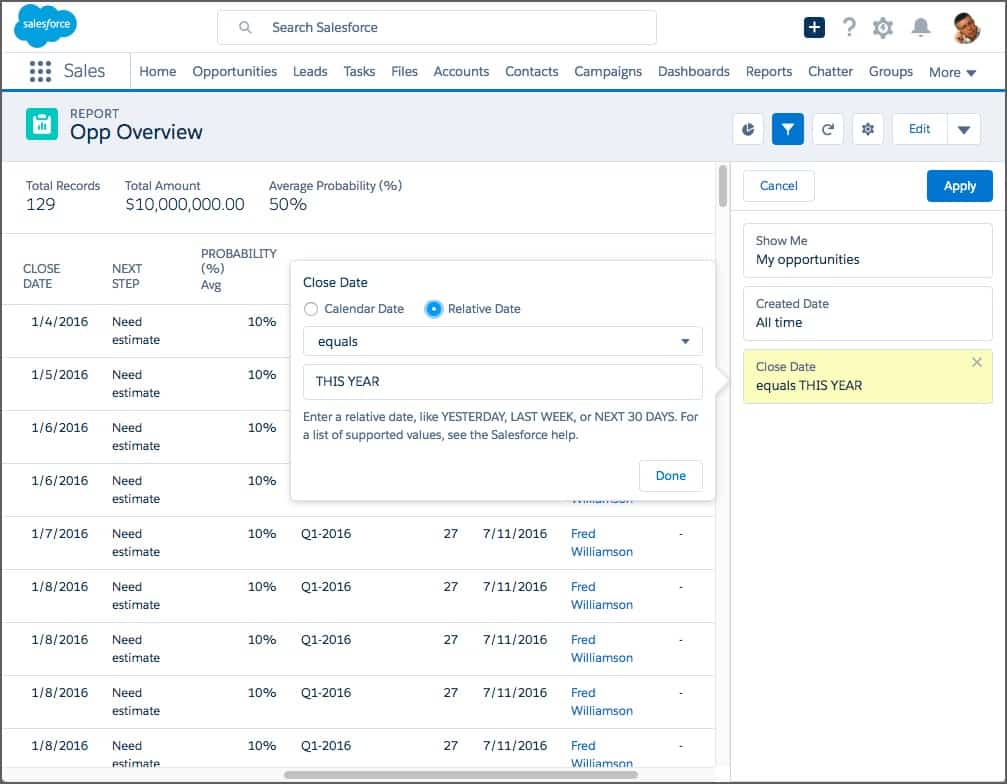Viewport: 1007px width, 784px height.
Task: Click the Total Records 129 value
Action: [x=40, y=204]
